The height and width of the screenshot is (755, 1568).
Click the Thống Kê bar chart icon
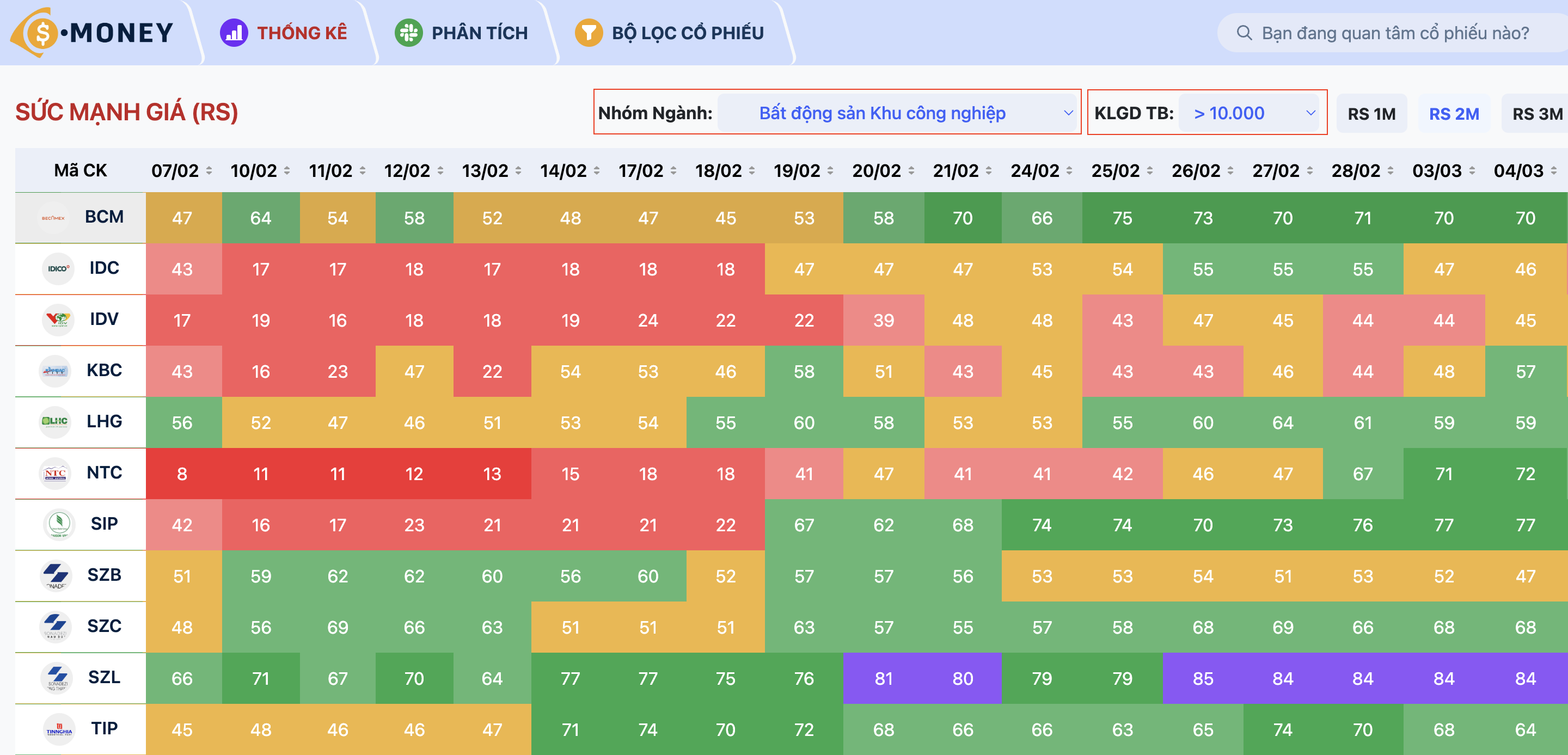pos(234,33)
